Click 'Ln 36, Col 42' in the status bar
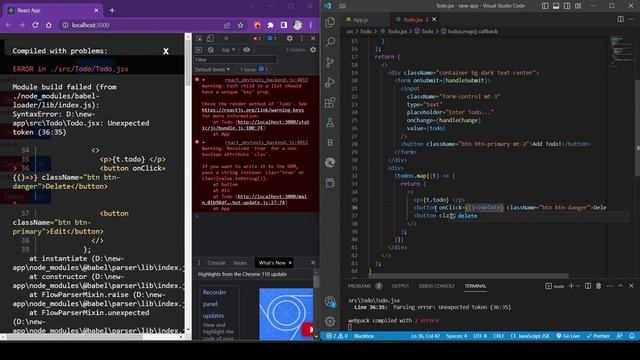Screen dimensions: 640x360 425,336
